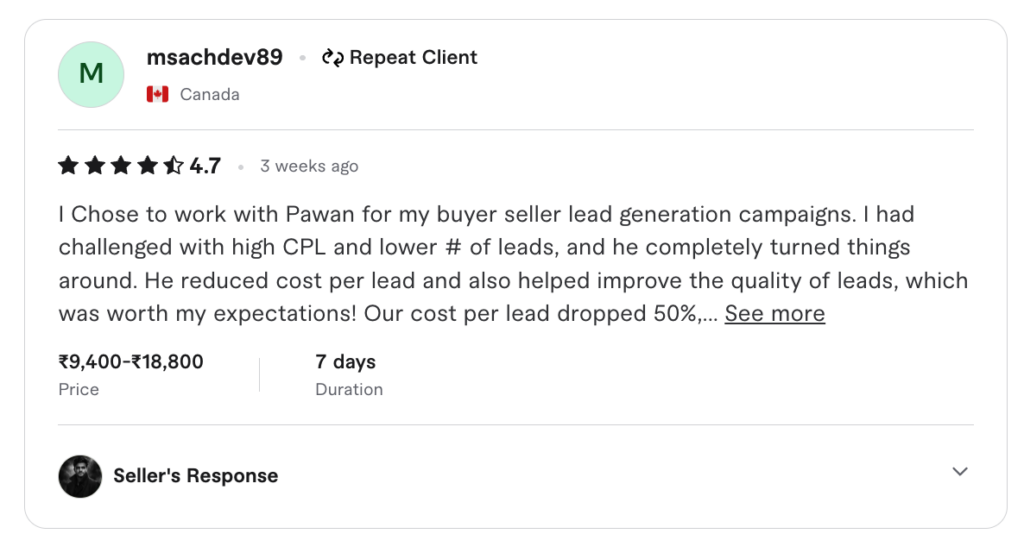Image resolution: width=1024 pixels, height=540 pixels.
Task: Click the green M user avatar
Action: 91,75
